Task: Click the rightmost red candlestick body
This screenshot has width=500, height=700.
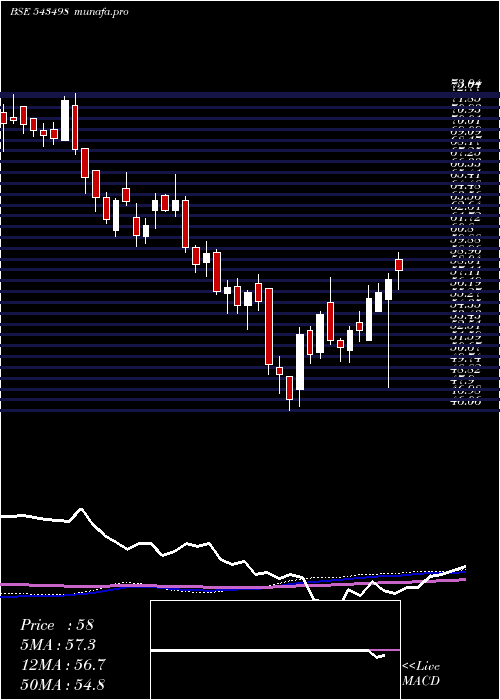Action: point(399,265)
